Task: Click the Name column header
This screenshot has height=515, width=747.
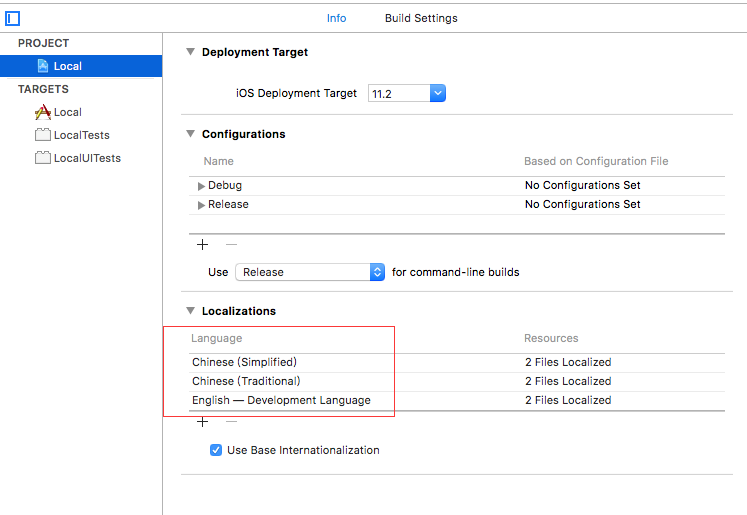Action: click(x=219, y=161)
